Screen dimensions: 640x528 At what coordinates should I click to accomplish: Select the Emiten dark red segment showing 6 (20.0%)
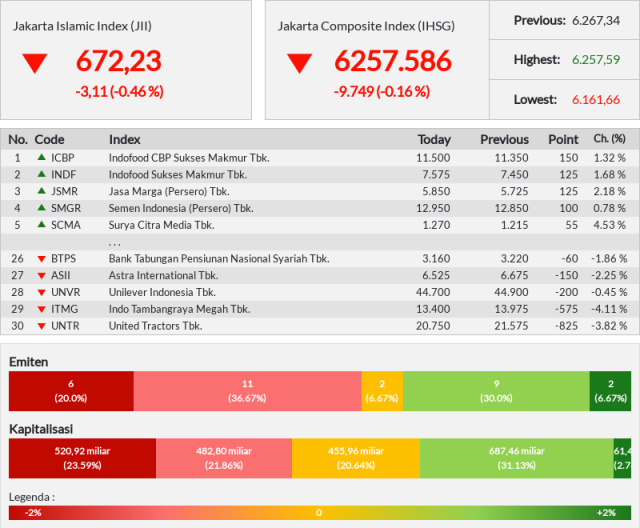(x=71, y=391)
